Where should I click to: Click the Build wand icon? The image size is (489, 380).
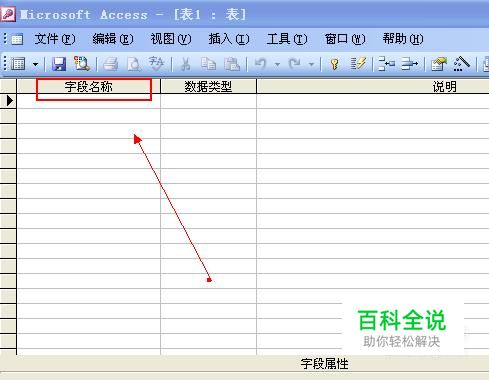[461, 63]
